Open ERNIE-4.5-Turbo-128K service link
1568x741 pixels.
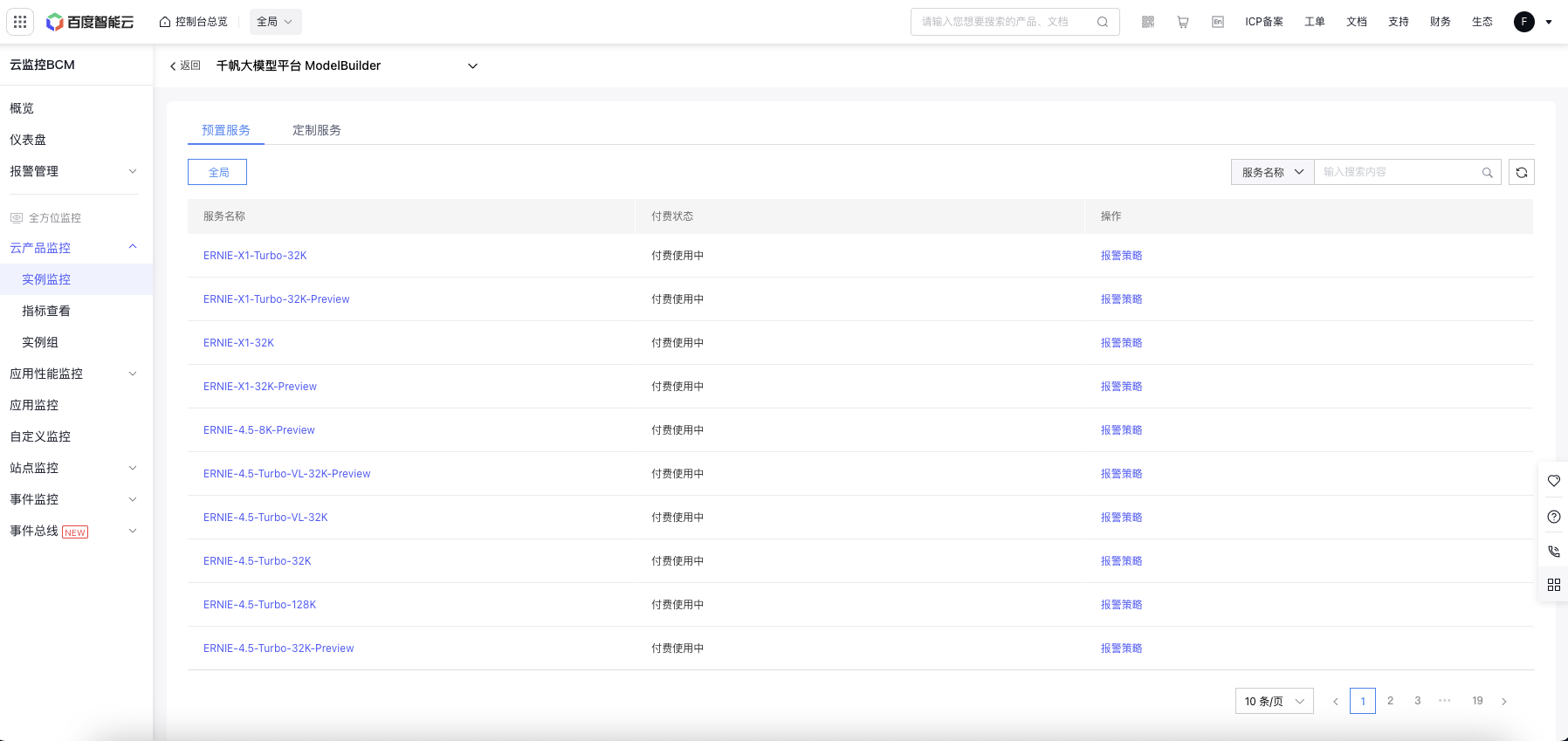[x=259, y=605]
